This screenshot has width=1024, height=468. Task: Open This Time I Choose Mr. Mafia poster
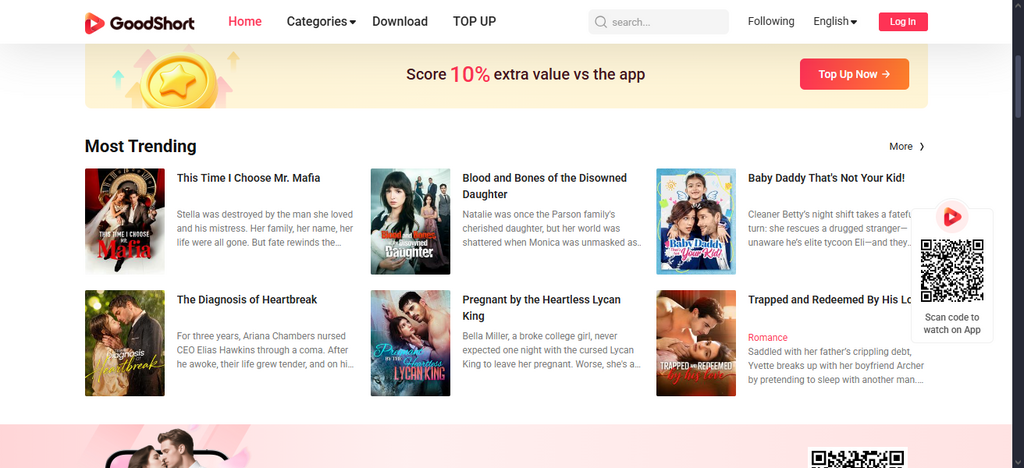coord(125,220)
